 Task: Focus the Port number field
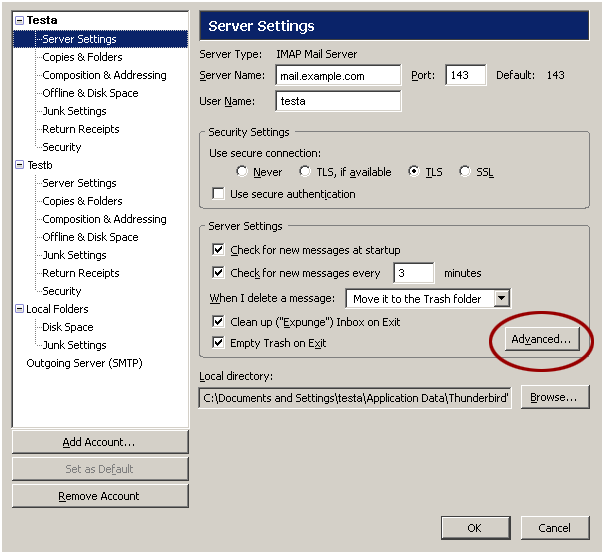(465, 75)
